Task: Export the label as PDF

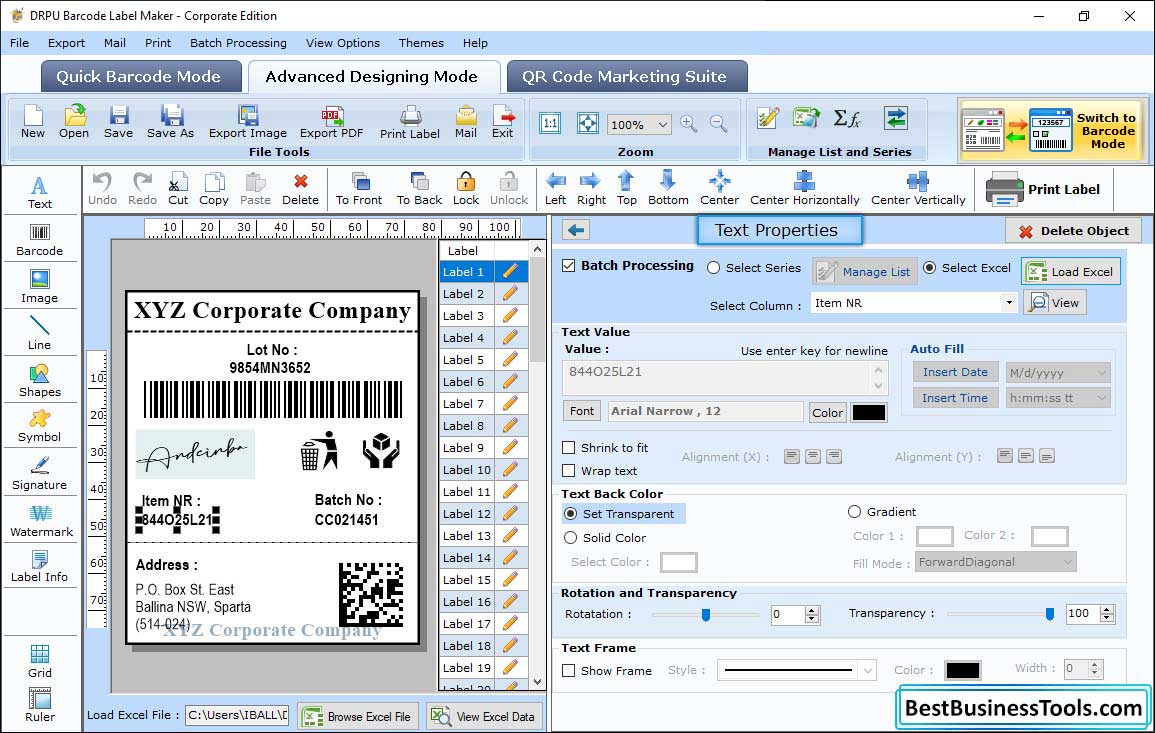Action: tap(331, 122)
